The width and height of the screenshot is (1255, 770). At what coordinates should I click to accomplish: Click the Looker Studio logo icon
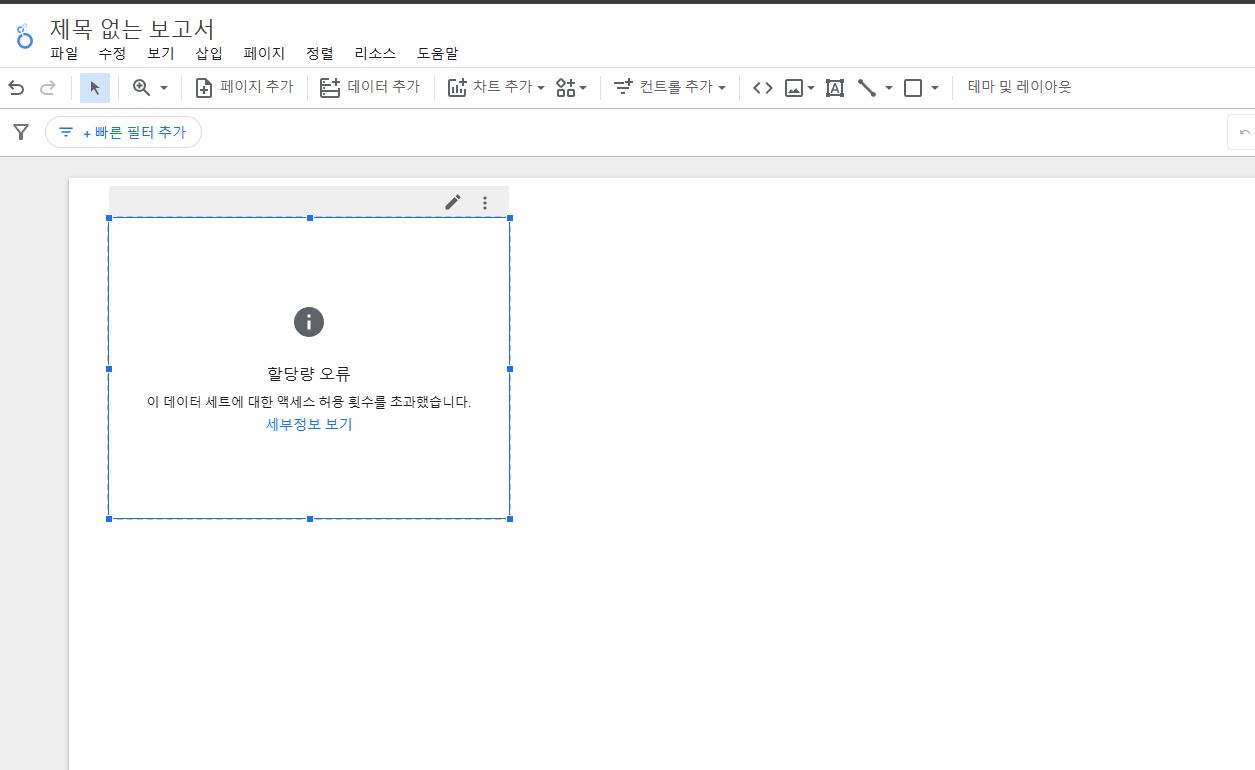point(25,38)
